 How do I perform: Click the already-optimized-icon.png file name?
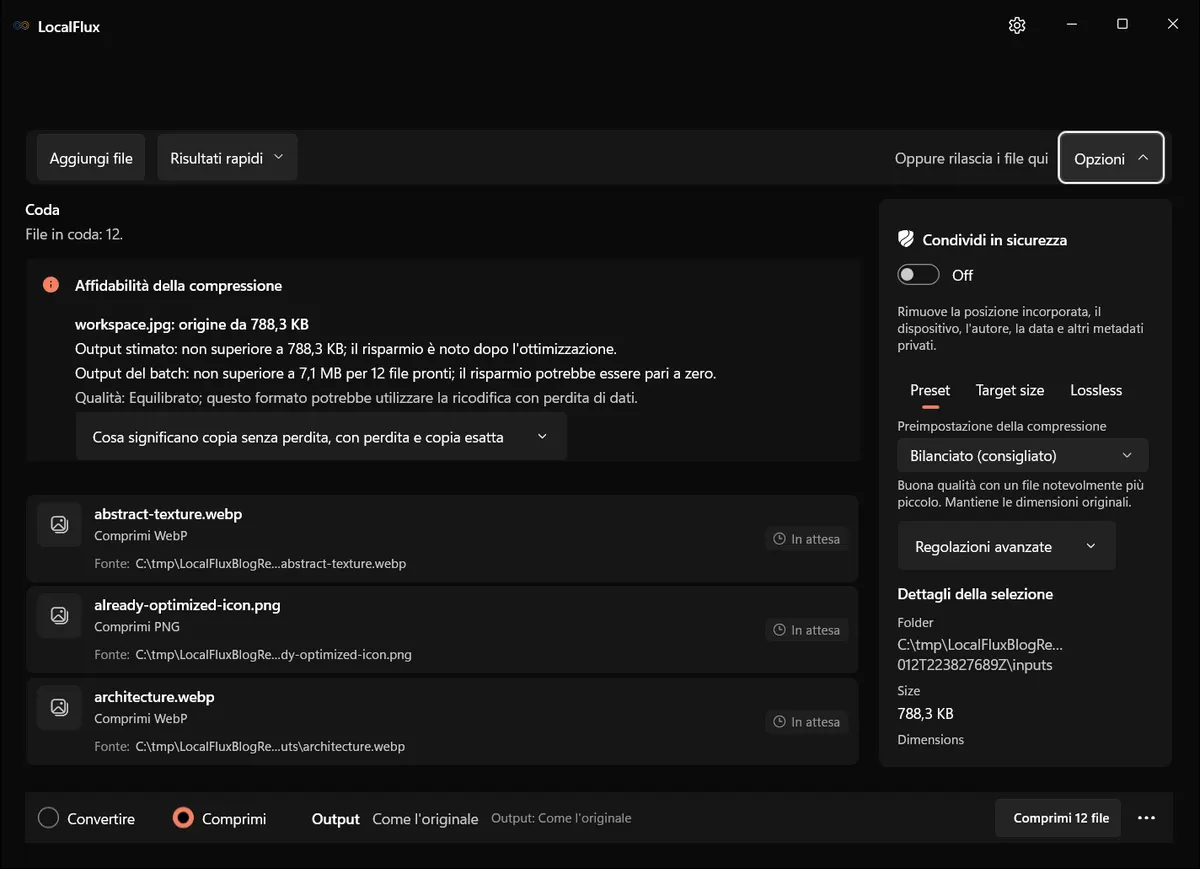coord(187,605)
